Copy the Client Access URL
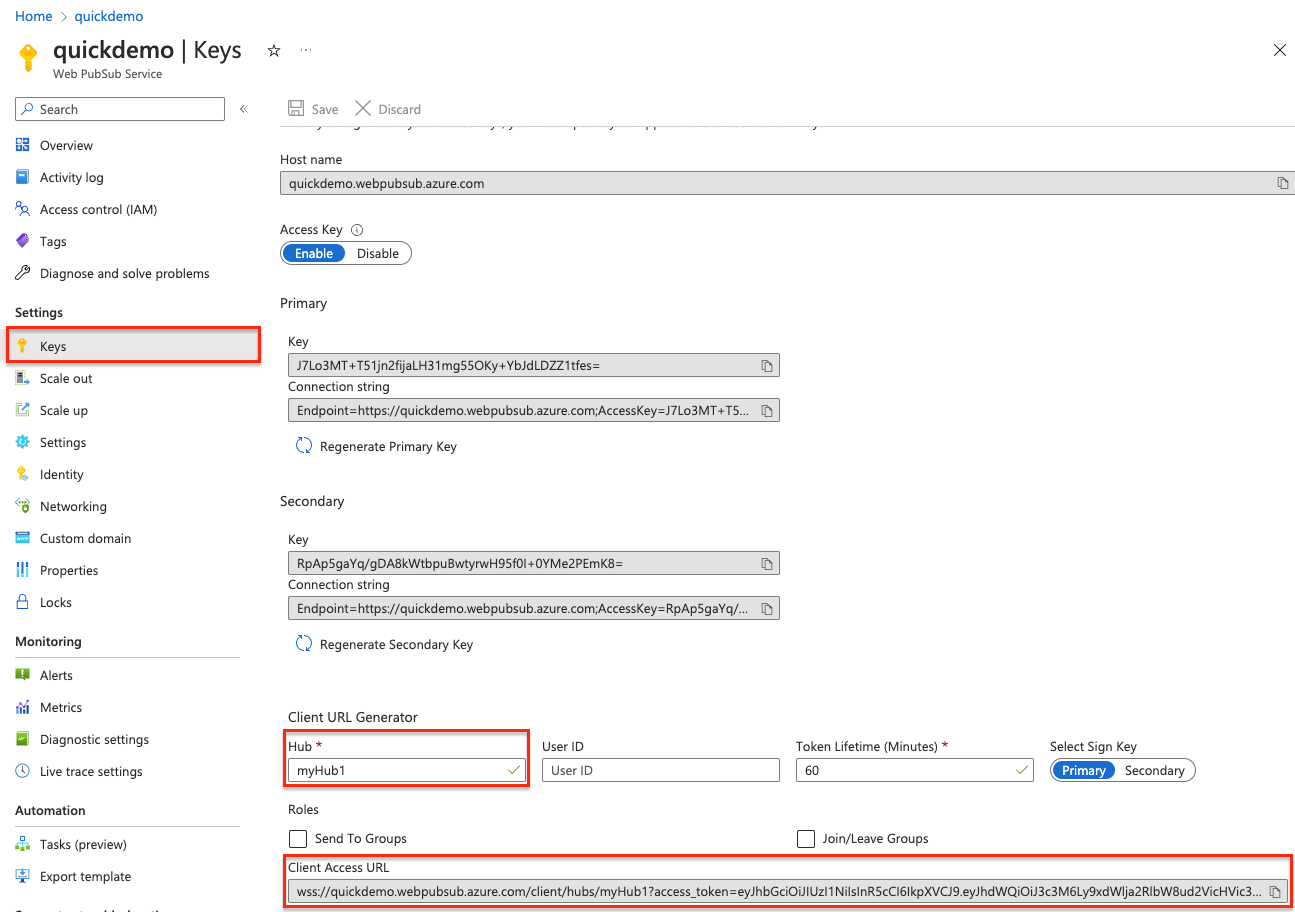Viewport: 1295px width, 912px height. pos(1274,891)
